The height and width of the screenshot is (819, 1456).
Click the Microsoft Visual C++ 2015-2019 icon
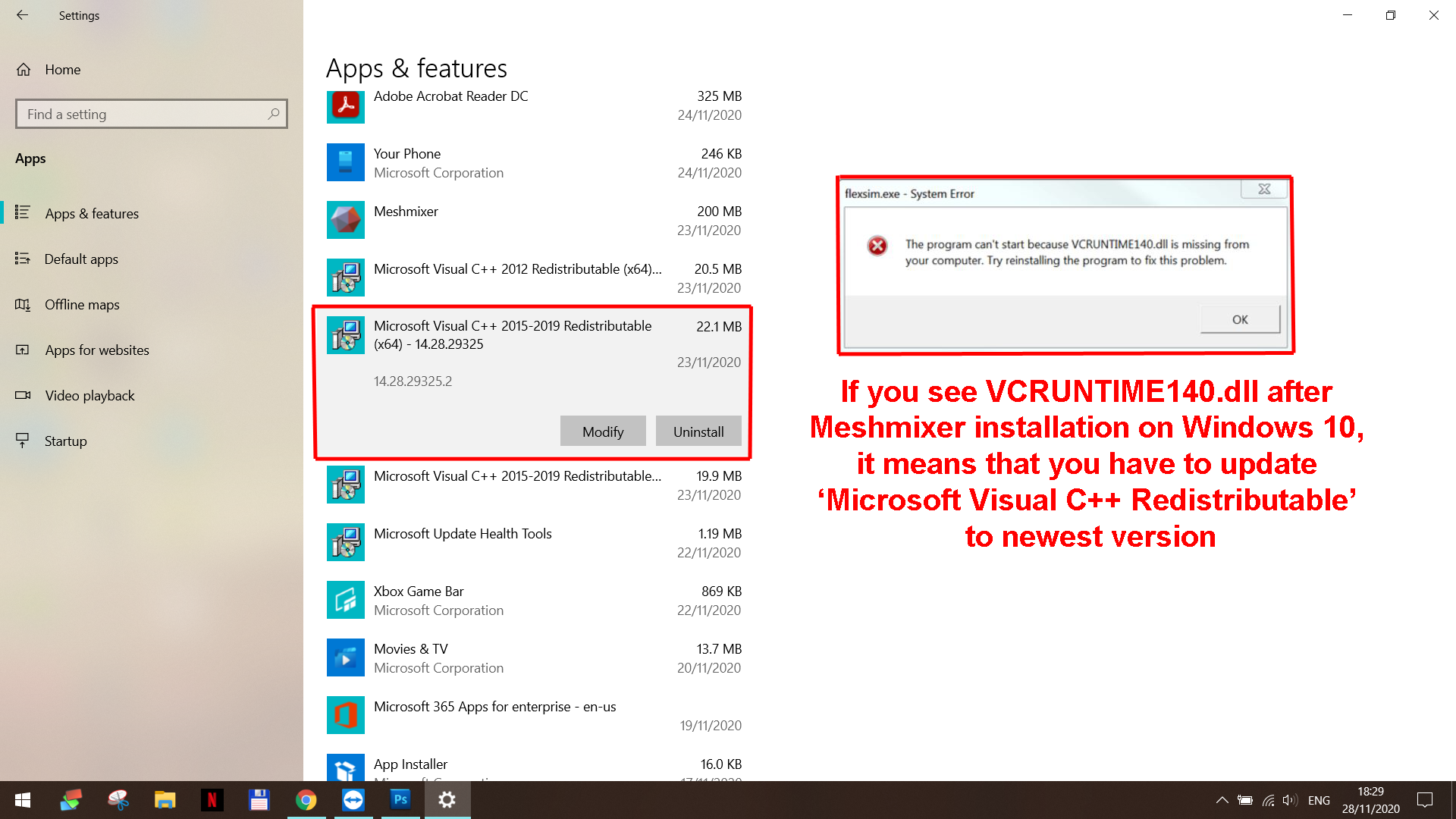[346, 334]
